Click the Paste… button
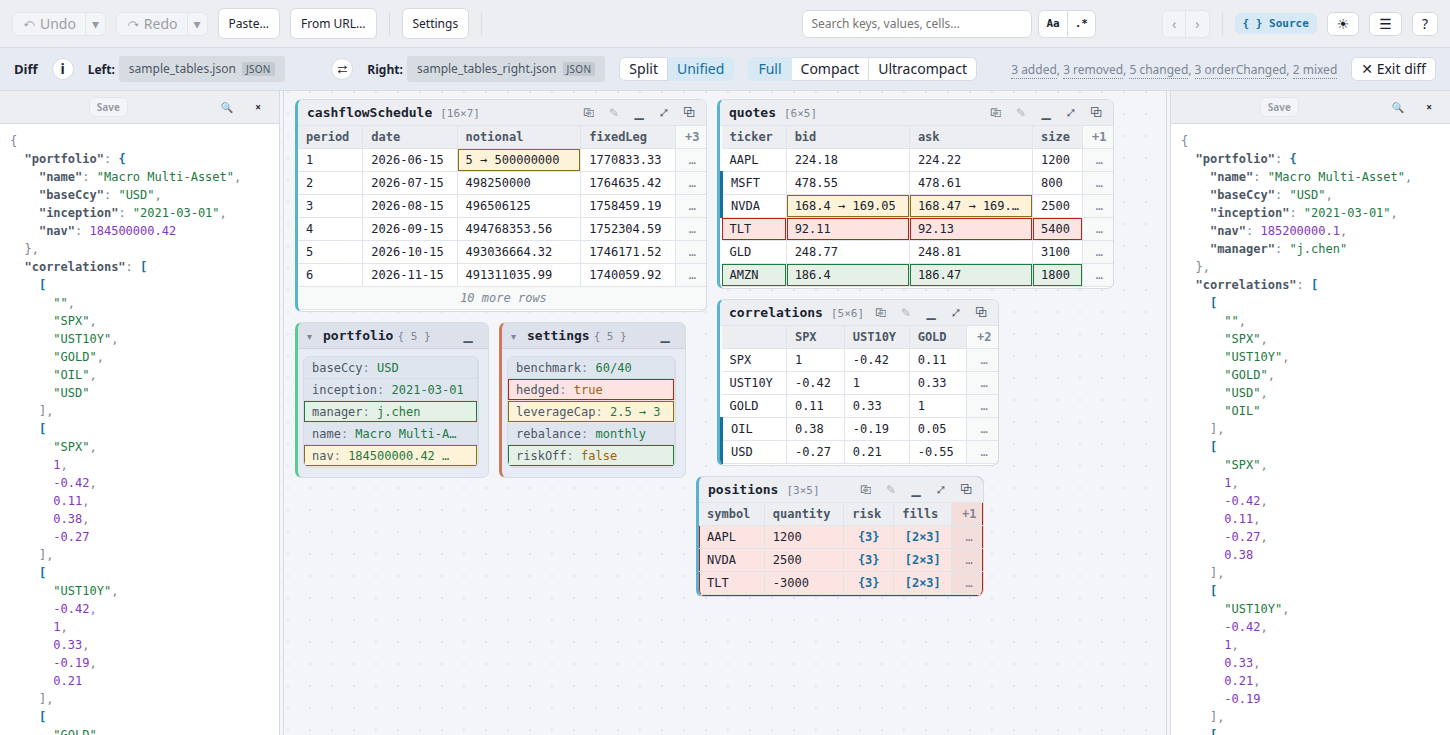 249,24
